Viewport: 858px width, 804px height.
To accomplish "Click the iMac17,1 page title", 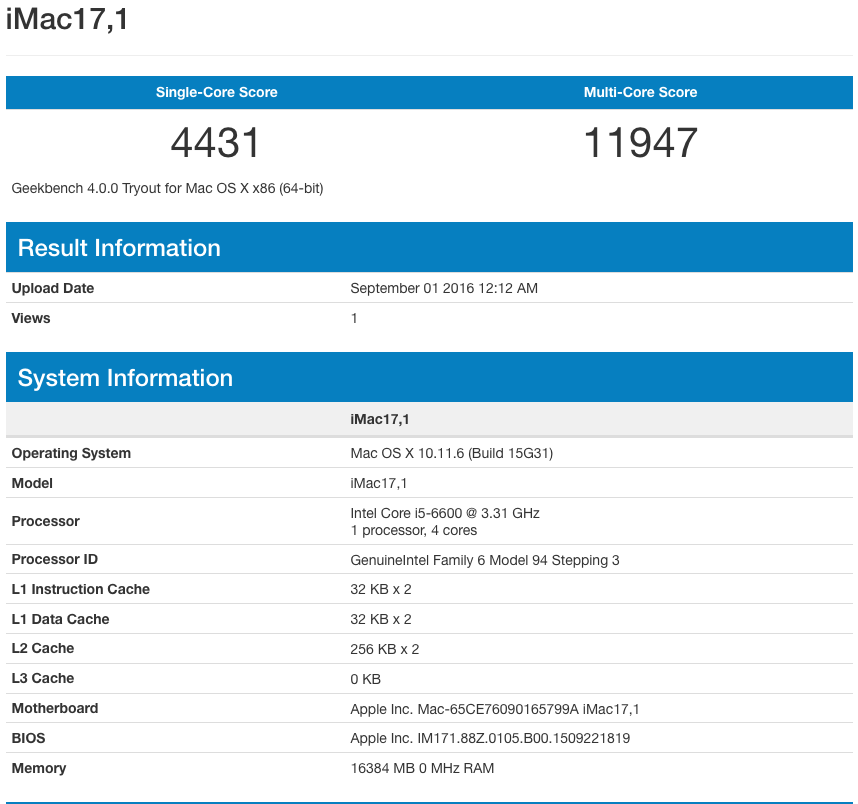I will [x=67, y=19].
